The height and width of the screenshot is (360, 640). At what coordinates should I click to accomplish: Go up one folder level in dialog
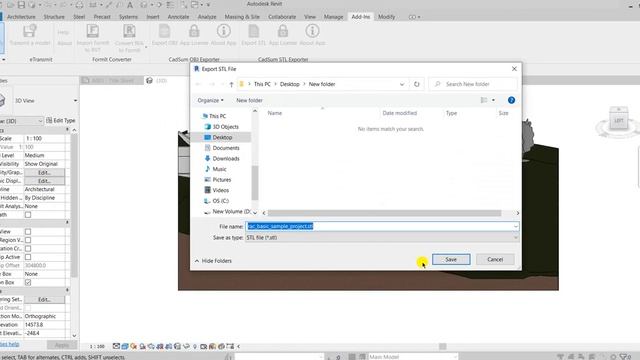231,84
